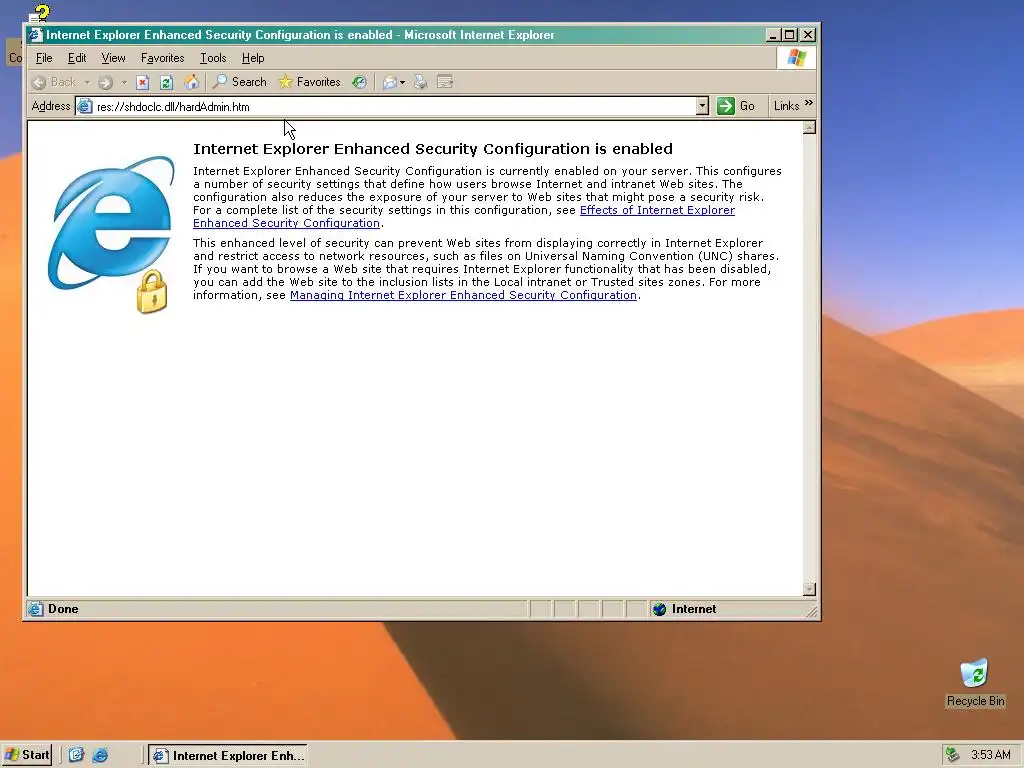Click the scrollbar down arrow
Image resolution: width=1024 pixels, height=768 pixels.
809,589
